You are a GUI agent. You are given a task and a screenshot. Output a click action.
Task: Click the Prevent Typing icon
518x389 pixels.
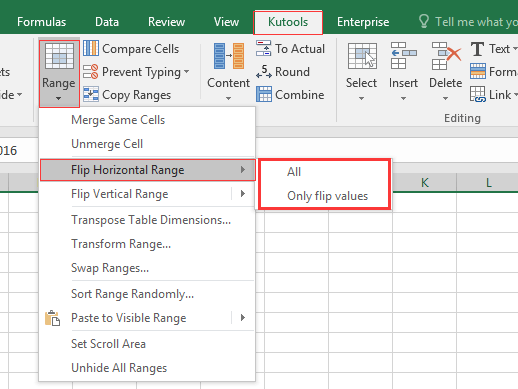pyautogui.click(x=91, y=71)
